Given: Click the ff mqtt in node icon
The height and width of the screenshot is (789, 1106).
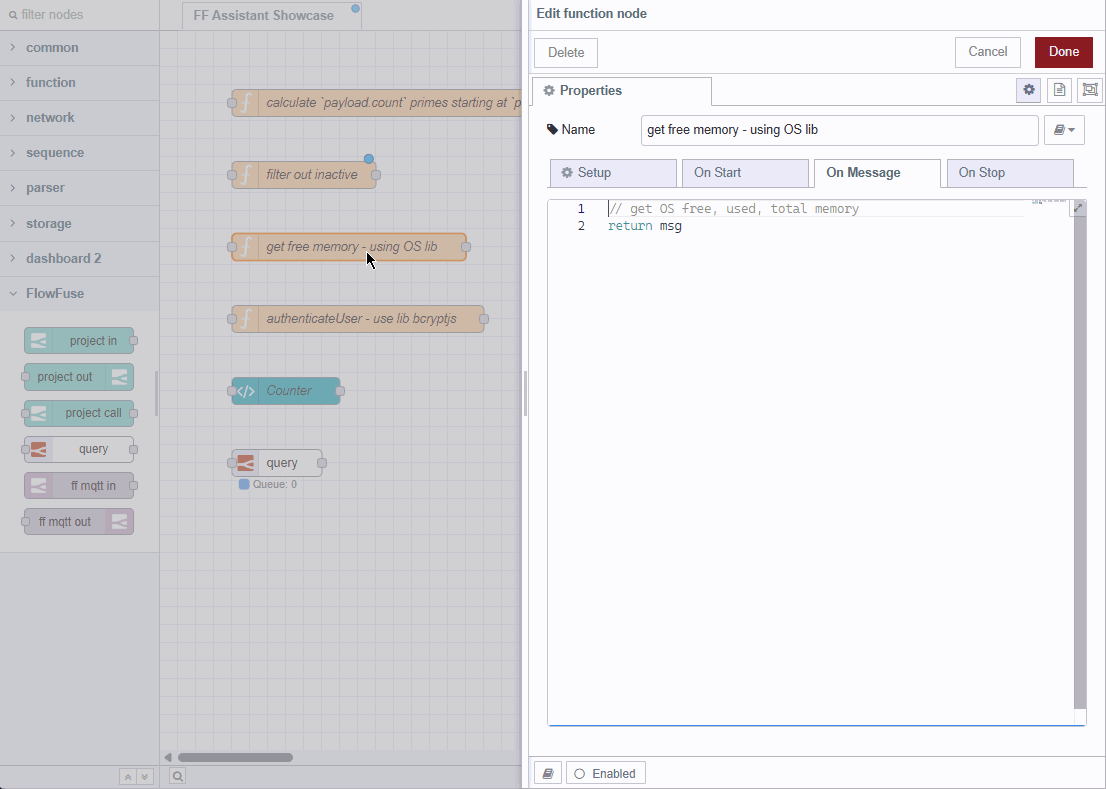Looking at the screenshot, I should coord(40,485).
